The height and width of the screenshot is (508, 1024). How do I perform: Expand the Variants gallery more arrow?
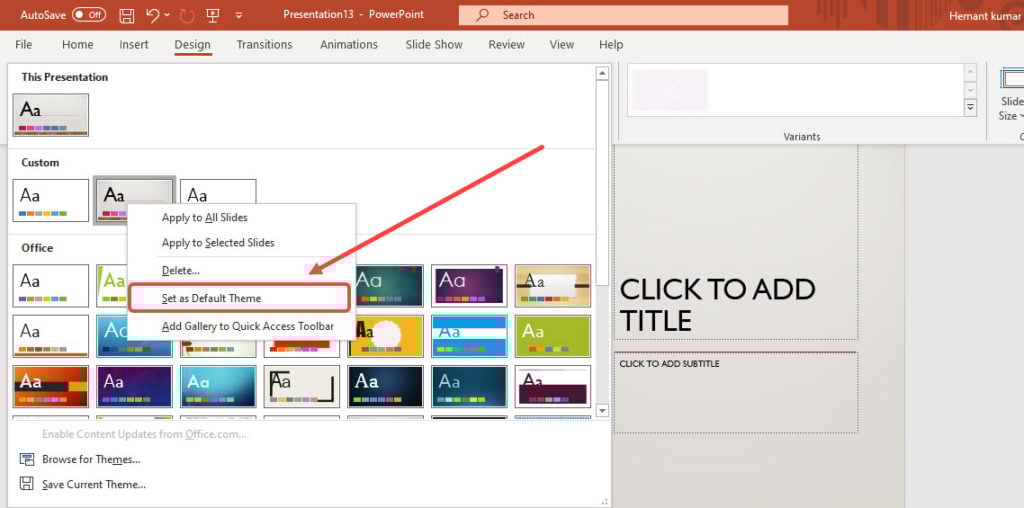click(x=970, y=107)
